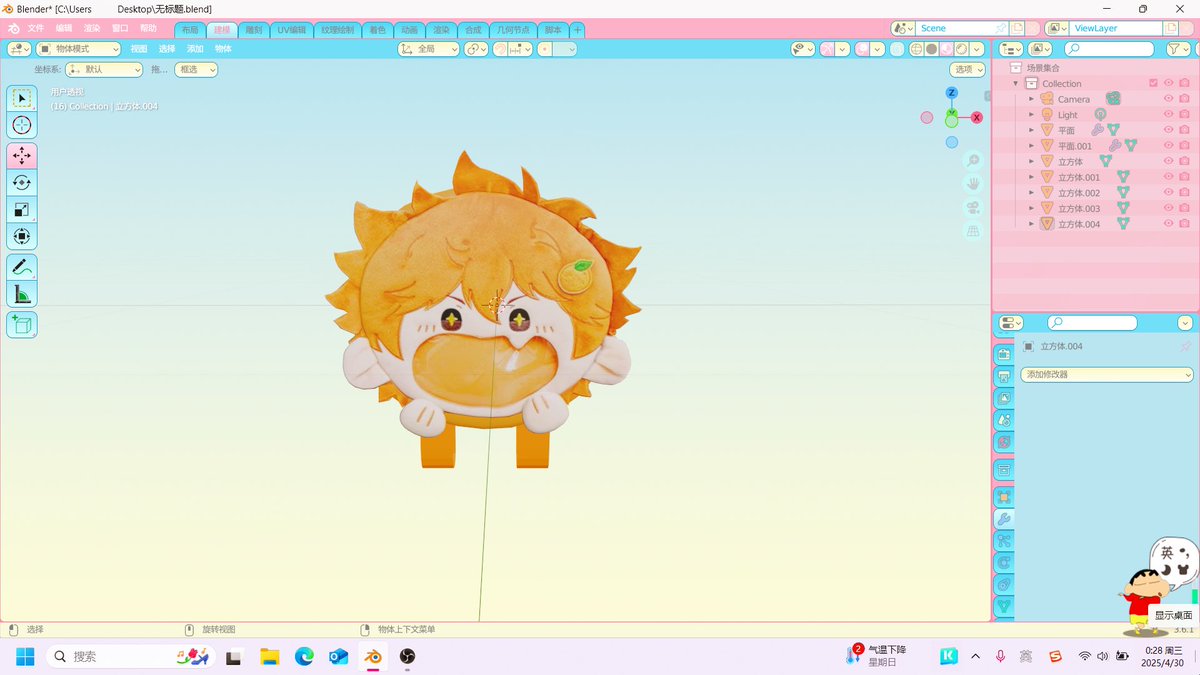This screenshot has height=675, width=1200.
Task: Open the outliner filter dropdown
Action: (x=1179, y=48)
